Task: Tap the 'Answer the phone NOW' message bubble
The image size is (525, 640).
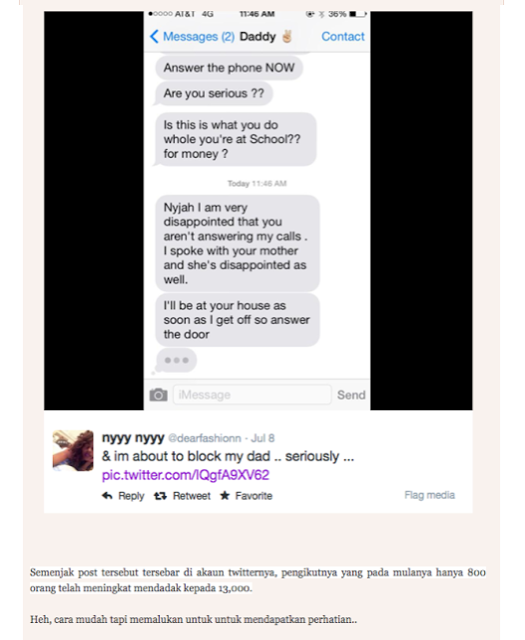Action: pos(229,68)
